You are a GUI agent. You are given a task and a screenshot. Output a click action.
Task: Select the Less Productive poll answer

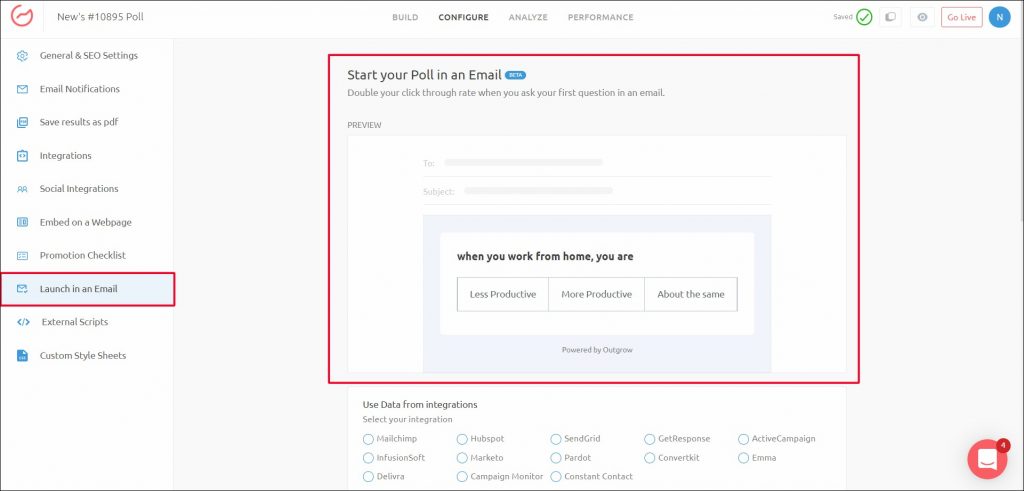click(x=503, y=294)
